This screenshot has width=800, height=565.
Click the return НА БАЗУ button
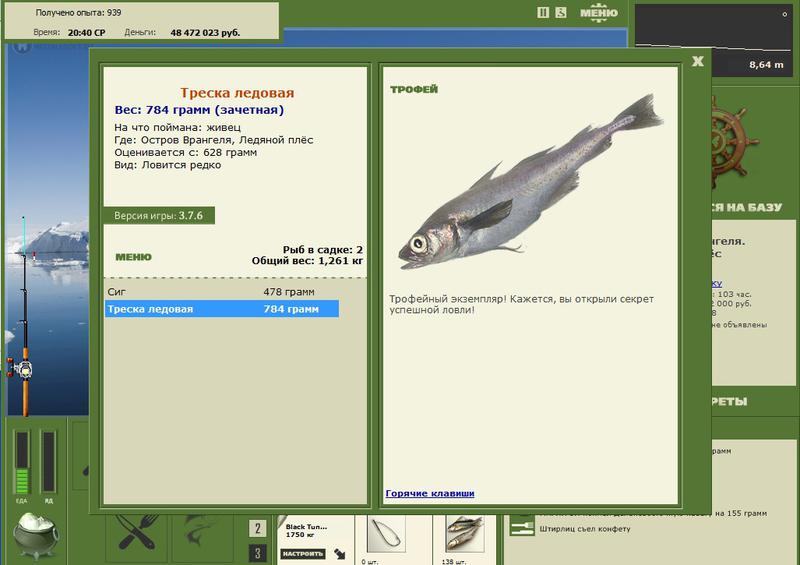click(747, 207)
